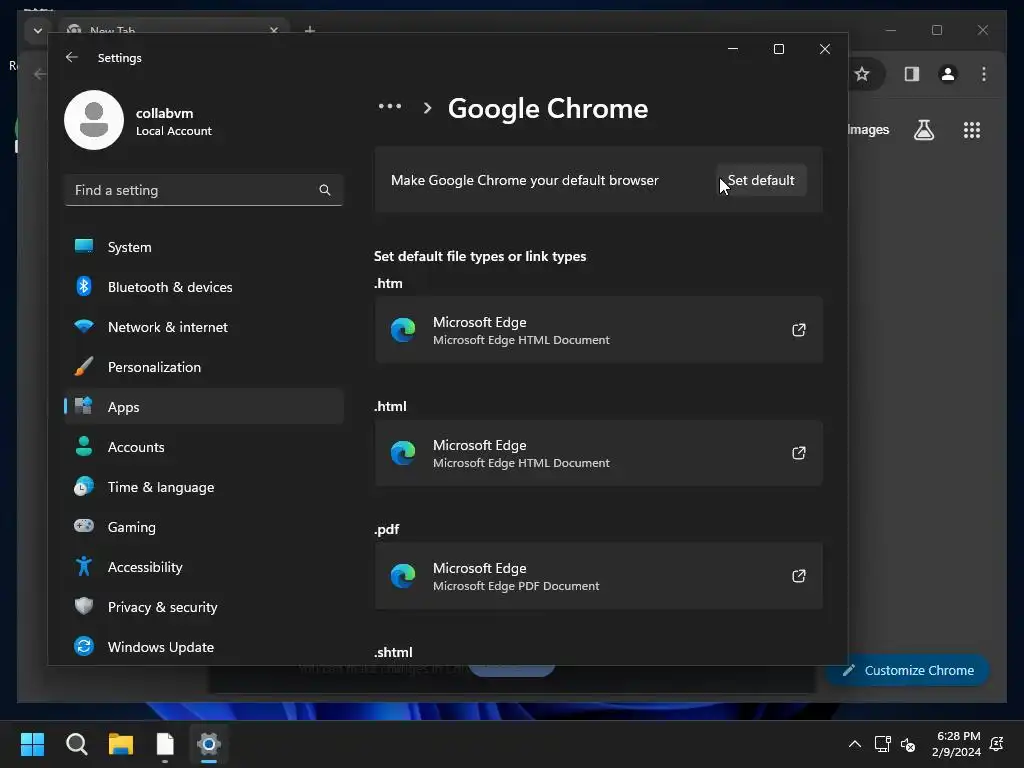Viewport: 1024px width, 768px height.
Task: Show hidden icons in system tray
Action: pyautogui.click(x=854, y=744)
